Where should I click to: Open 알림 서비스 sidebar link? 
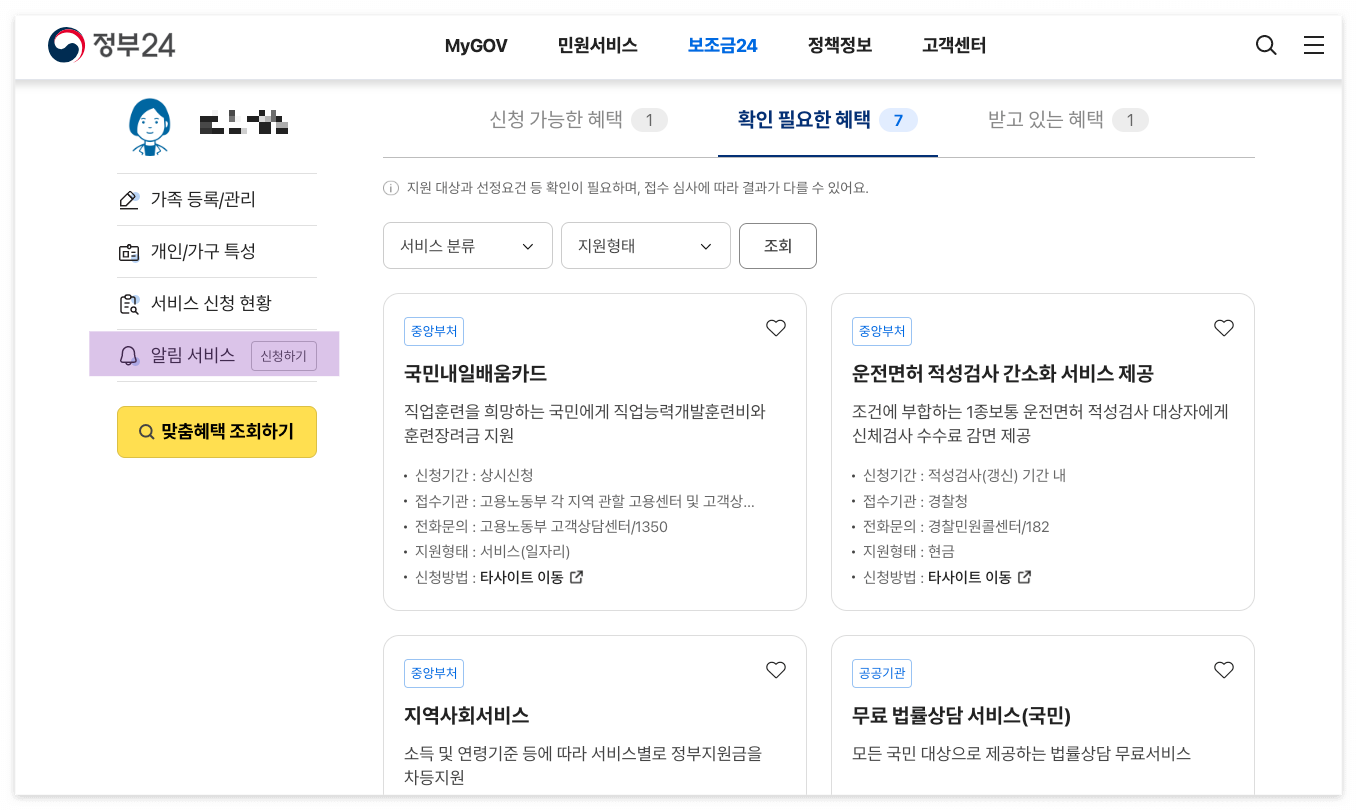193,356
